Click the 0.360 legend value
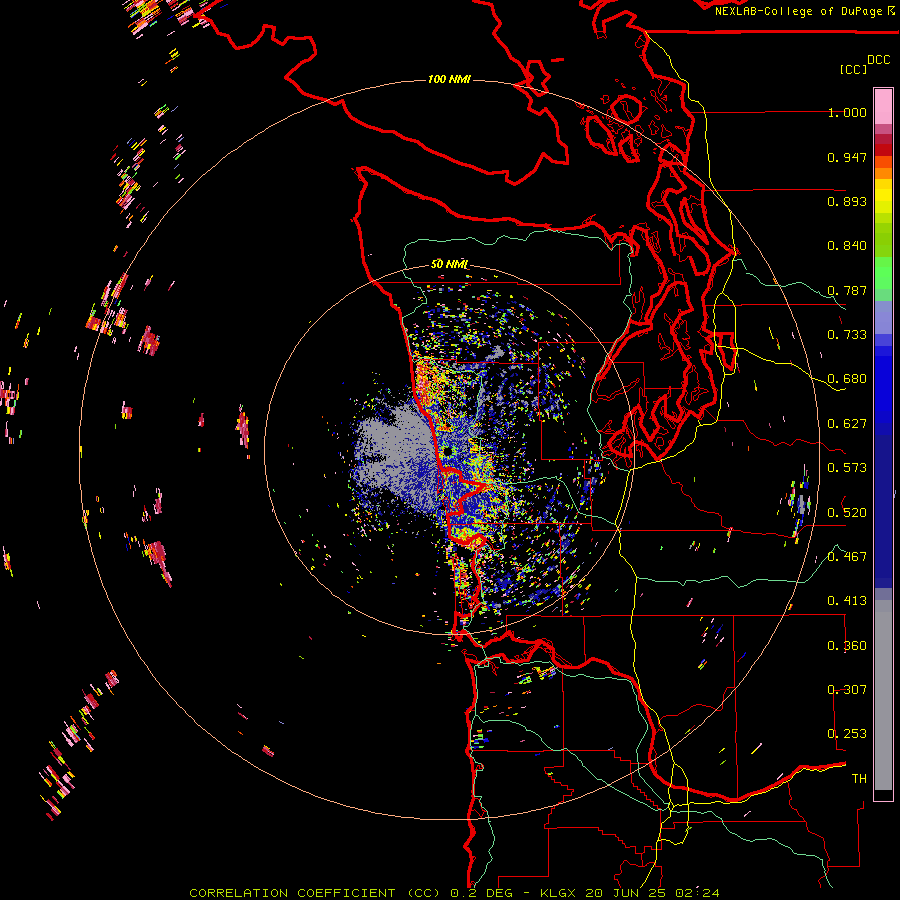The height and width of the screenshot is (900, 900). coord(847,646)
